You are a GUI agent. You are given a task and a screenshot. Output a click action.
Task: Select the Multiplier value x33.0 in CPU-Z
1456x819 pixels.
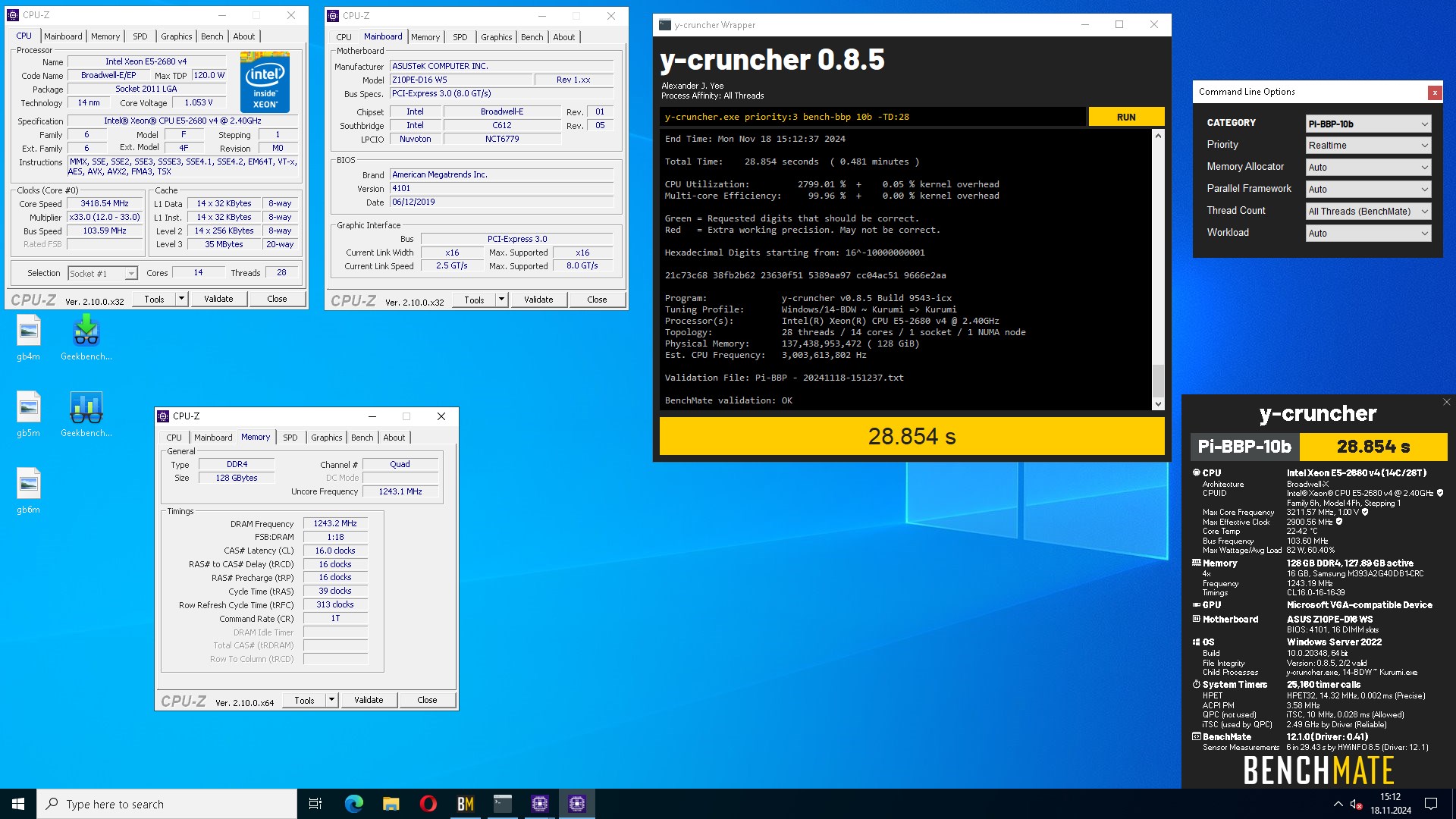pos(105,218)
